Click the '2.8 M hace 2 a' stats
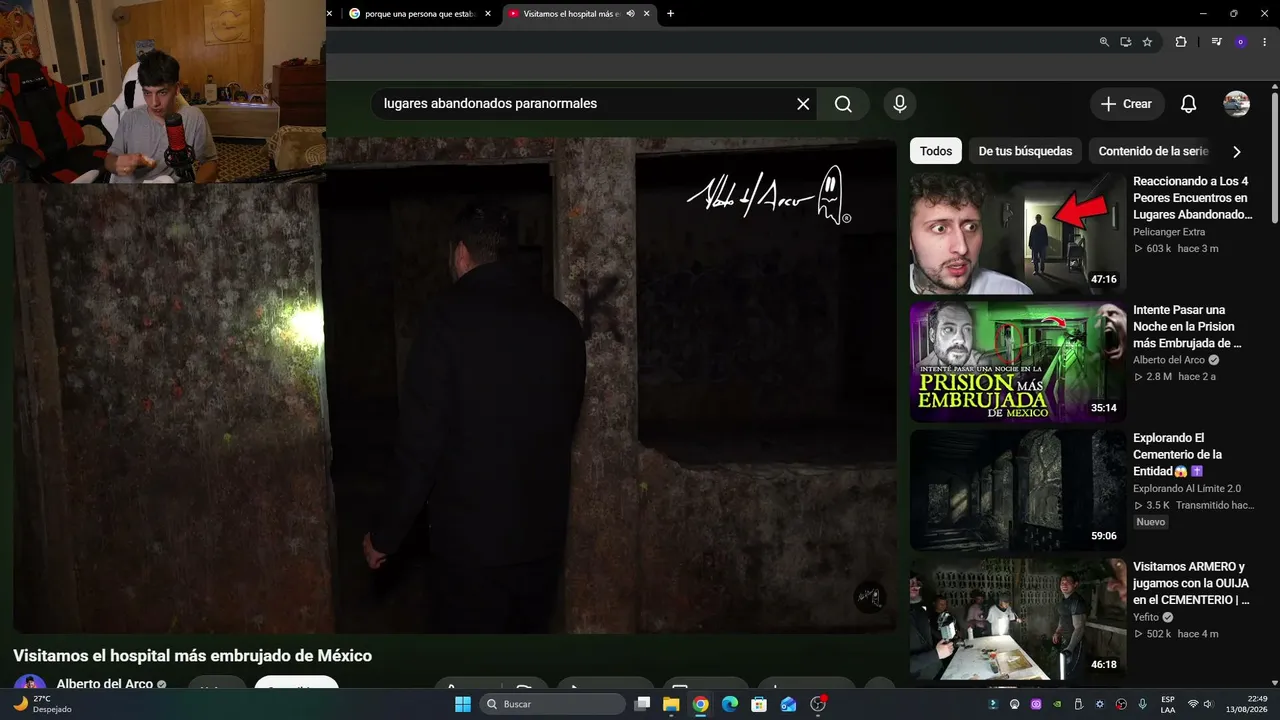Image resolution: width=1280 pixels, height=720 pixels. (1175, 377)
